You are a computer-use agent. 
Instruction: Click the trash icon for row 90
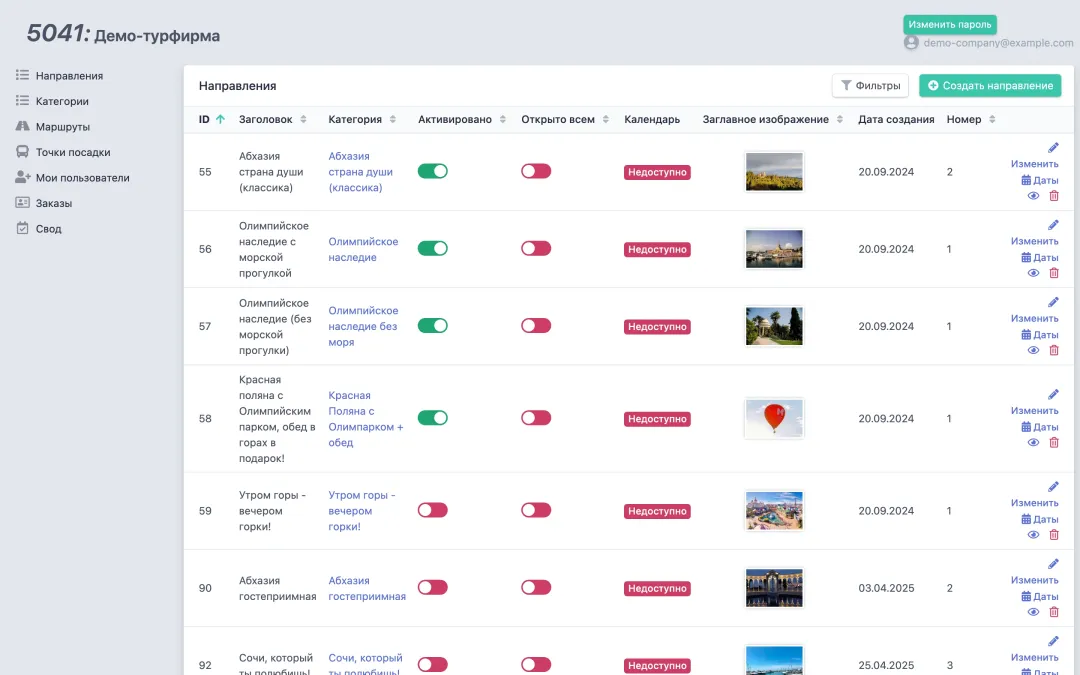pyautogui.click(x=1054, y=612)
